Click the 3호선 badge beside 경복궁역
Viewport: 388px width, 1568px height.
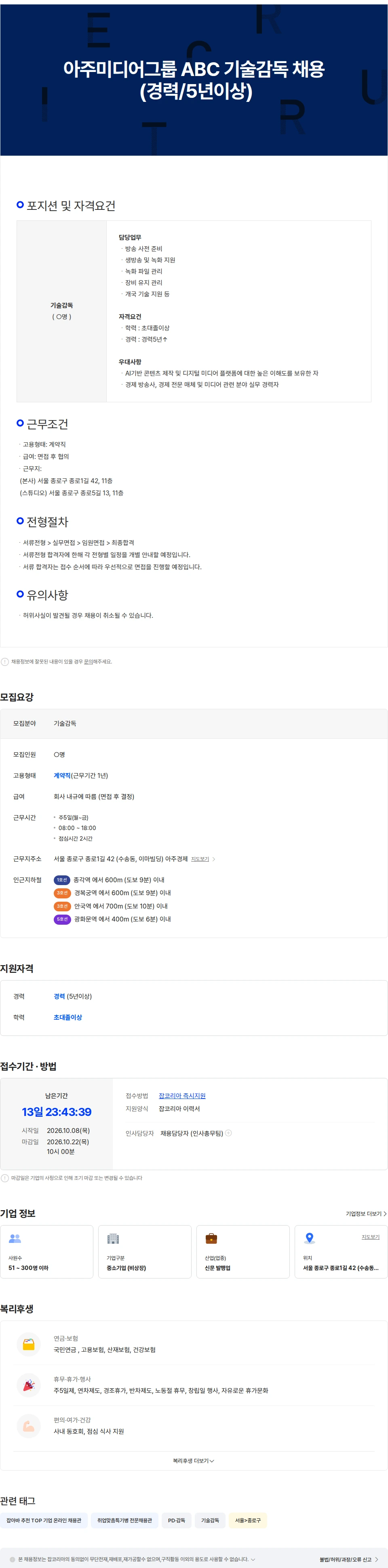[62, 893]
